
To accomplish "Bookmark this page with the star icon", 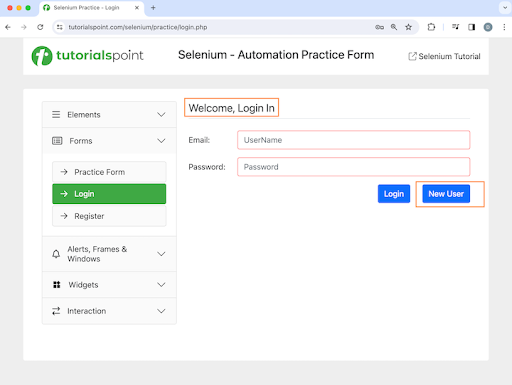I will pos(408,27).
